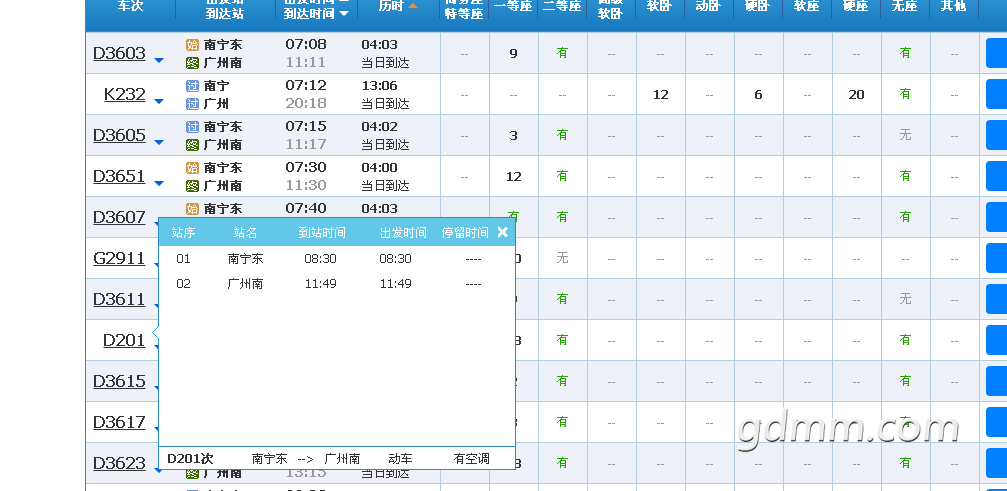This screenshot has height=491, width=1007.
Task: Click 停留时间 header in popup
Action: pyautogui.click(x=465, y=232)
